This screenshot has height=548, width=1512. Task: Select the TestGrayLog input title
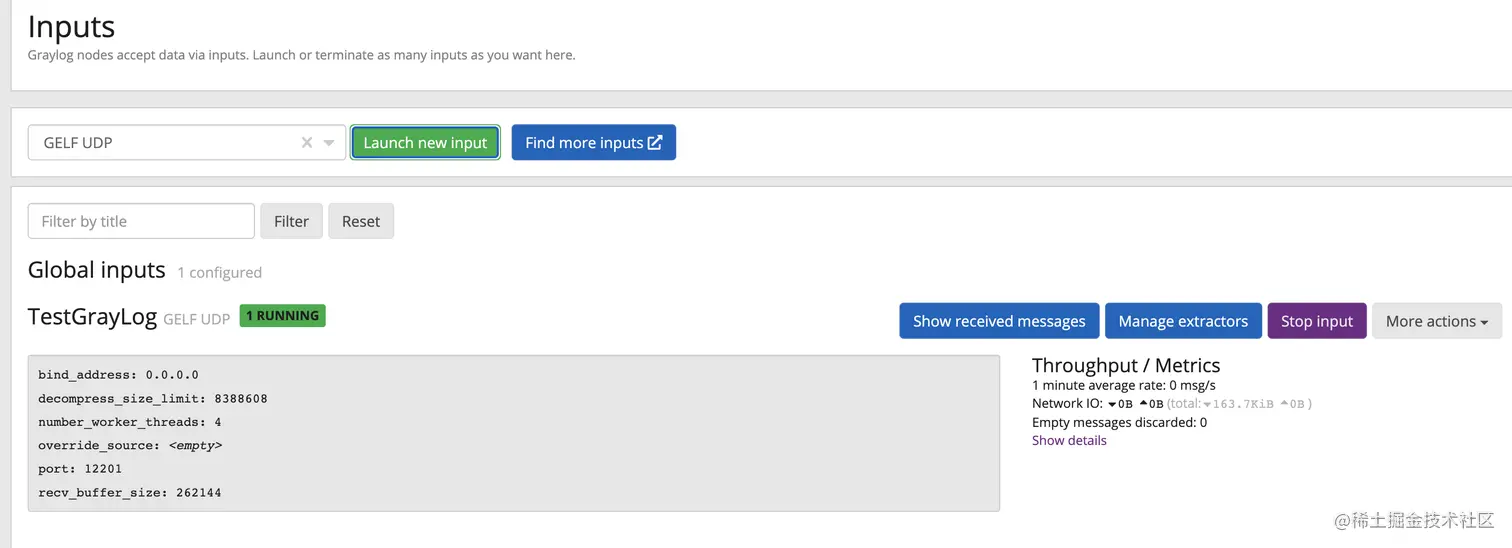[x=92, y=318]
